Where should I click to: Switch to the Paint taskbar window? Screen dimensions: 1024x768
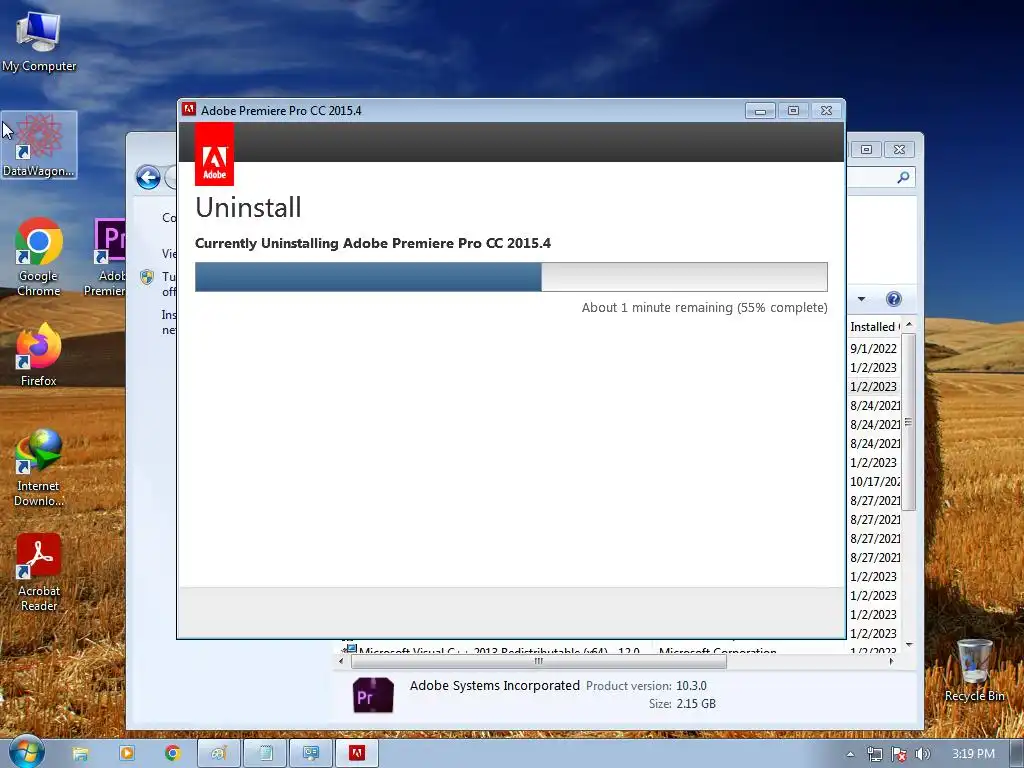(219, 754)
